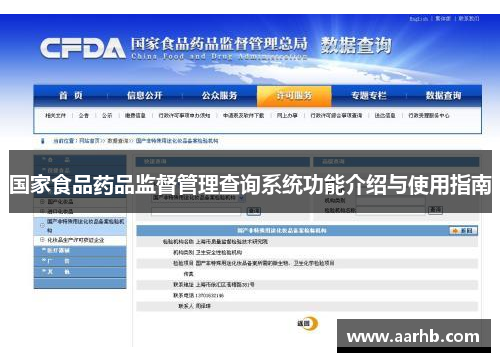Screen dimensions: 500x362
Task: Click the 国产非特殊用途化妆品备案检验机构 table title
Action: [x=282, y=231]
